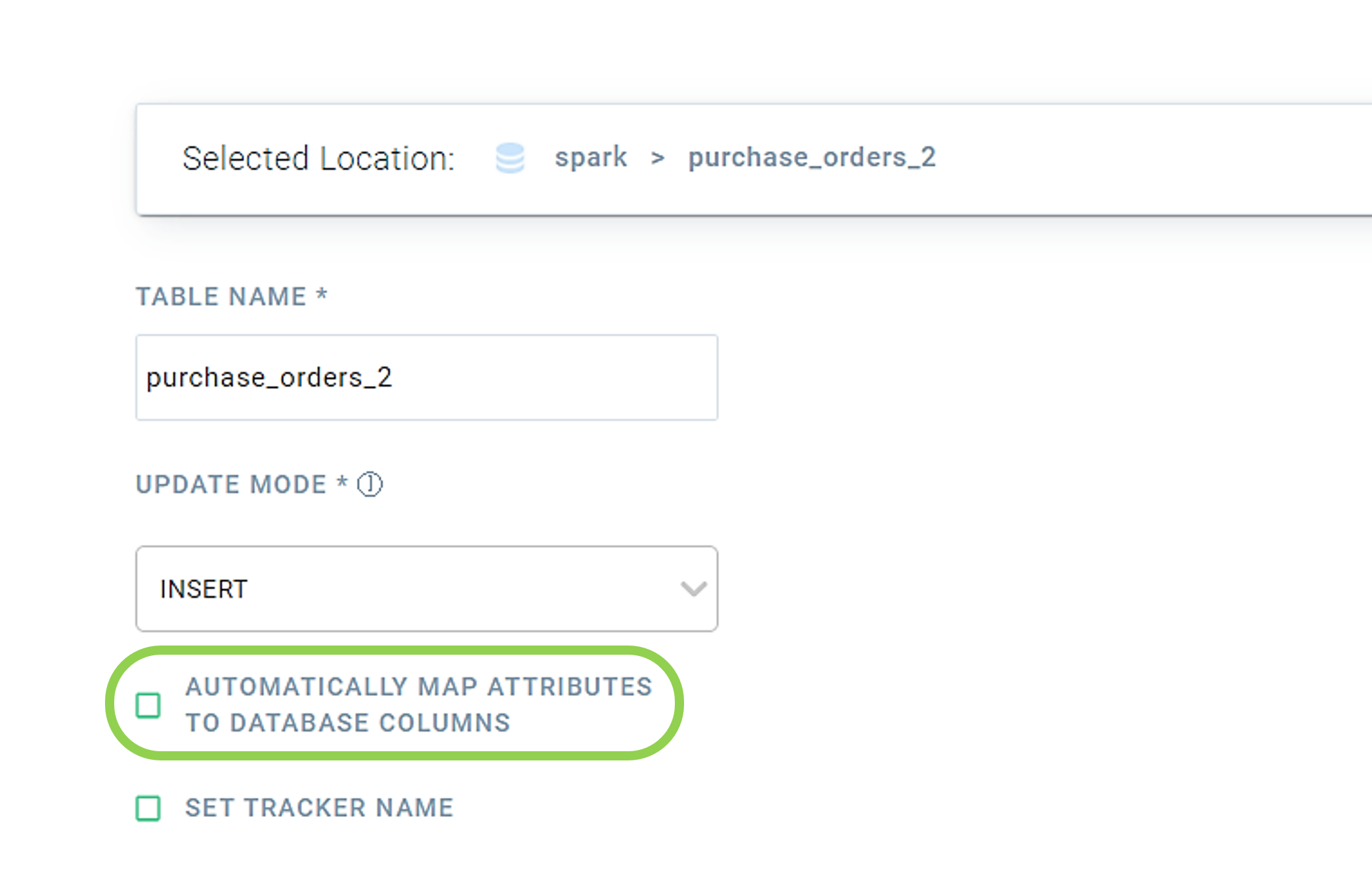Screen dimensions: 1372x876
Task: Click the spark breadcrumb in Selected Location
Action: [x=590, y=158]
